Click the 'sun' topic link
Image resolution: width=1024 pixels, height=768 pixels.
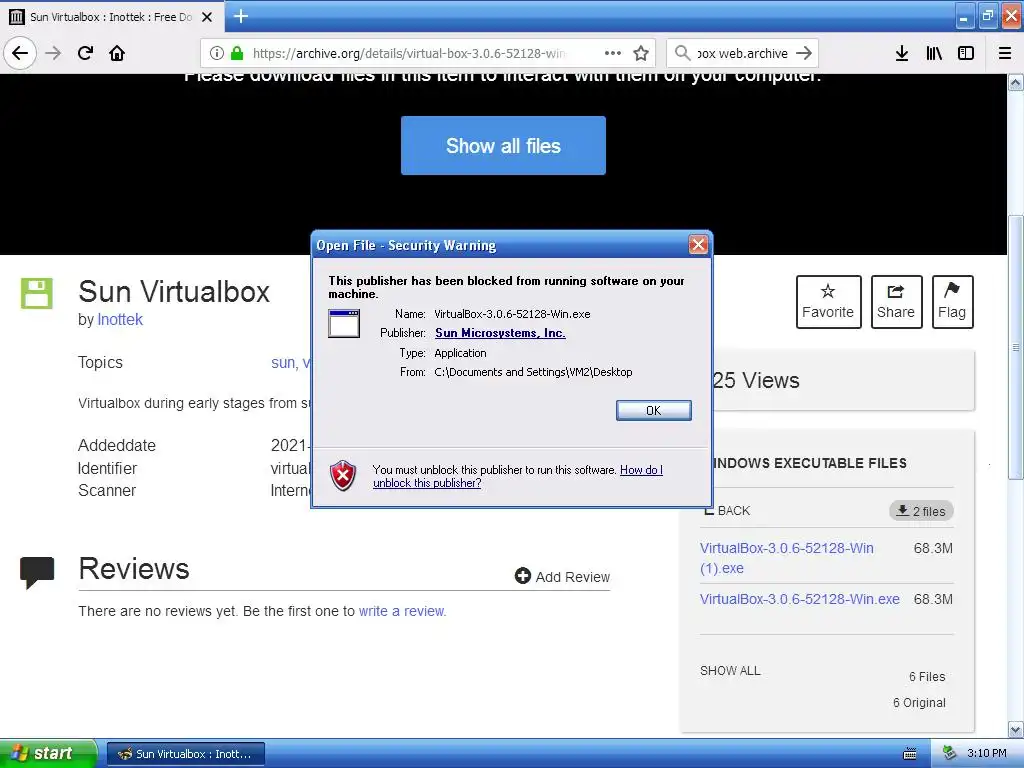point(283,362)
